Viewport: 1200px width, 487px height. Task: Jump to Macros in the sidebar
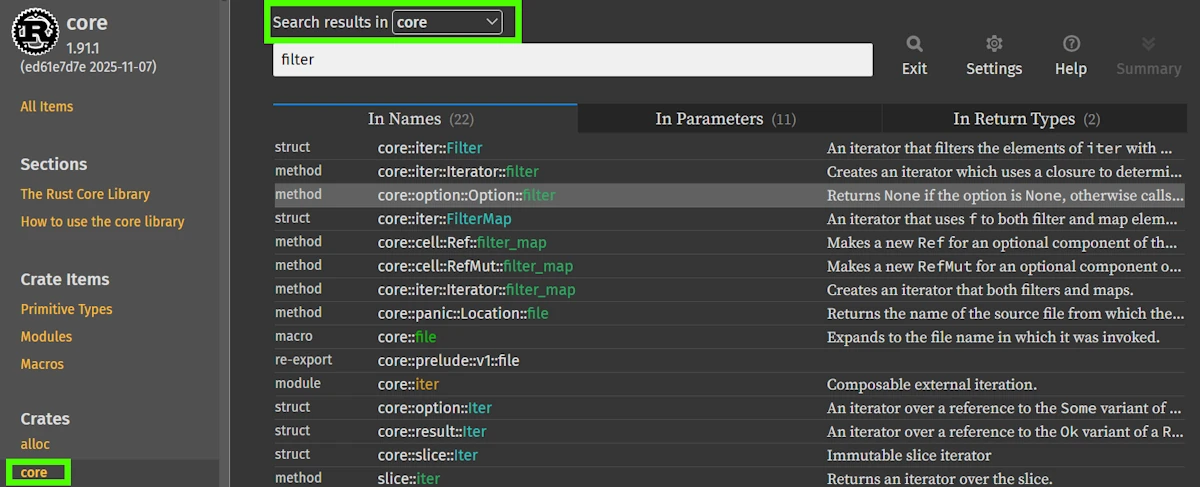tap(42, 364)
